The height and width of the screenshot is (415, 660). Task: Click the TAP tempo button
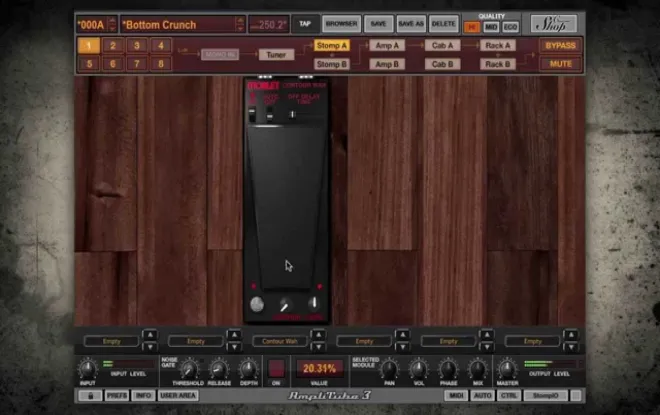coord(305,24)
